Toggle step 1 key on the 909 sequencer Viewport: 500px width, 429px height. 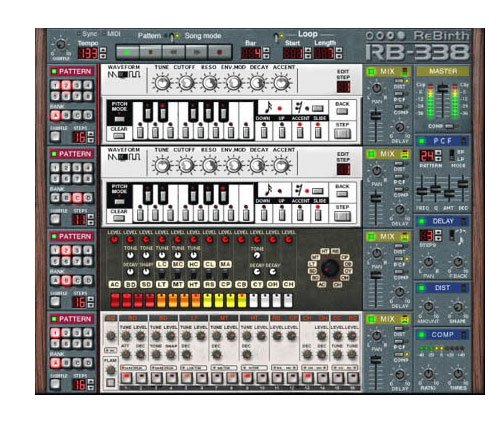click(126, 378)
